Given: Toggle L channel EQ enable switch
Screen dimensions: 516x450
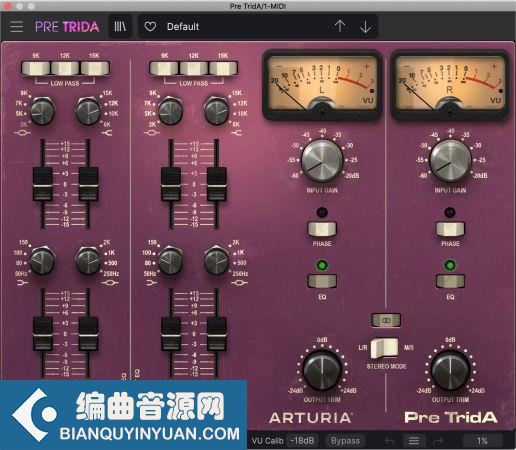Looking at the screenshot, I should click(x=322, y=281).
